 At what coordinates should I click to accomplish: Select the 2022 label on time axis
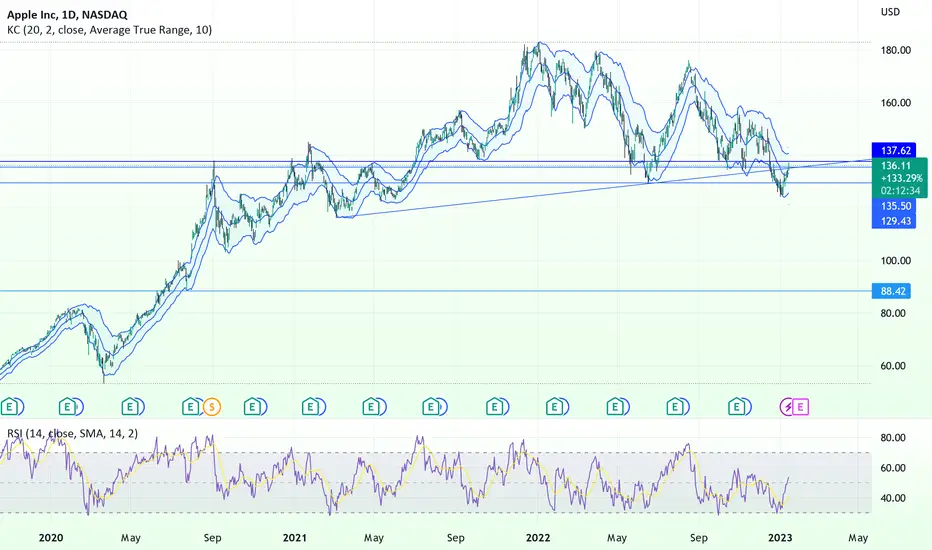tap(538, 538)
